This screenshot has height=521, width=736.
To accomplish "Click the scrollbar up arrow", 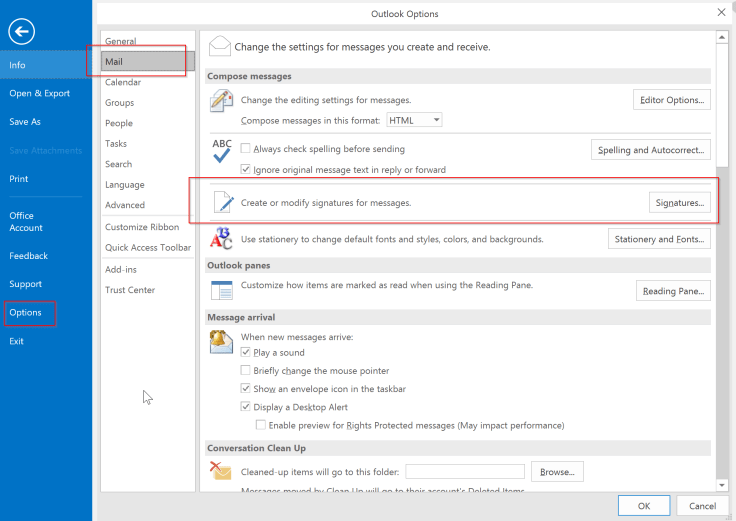I will [x=720, y=37].
